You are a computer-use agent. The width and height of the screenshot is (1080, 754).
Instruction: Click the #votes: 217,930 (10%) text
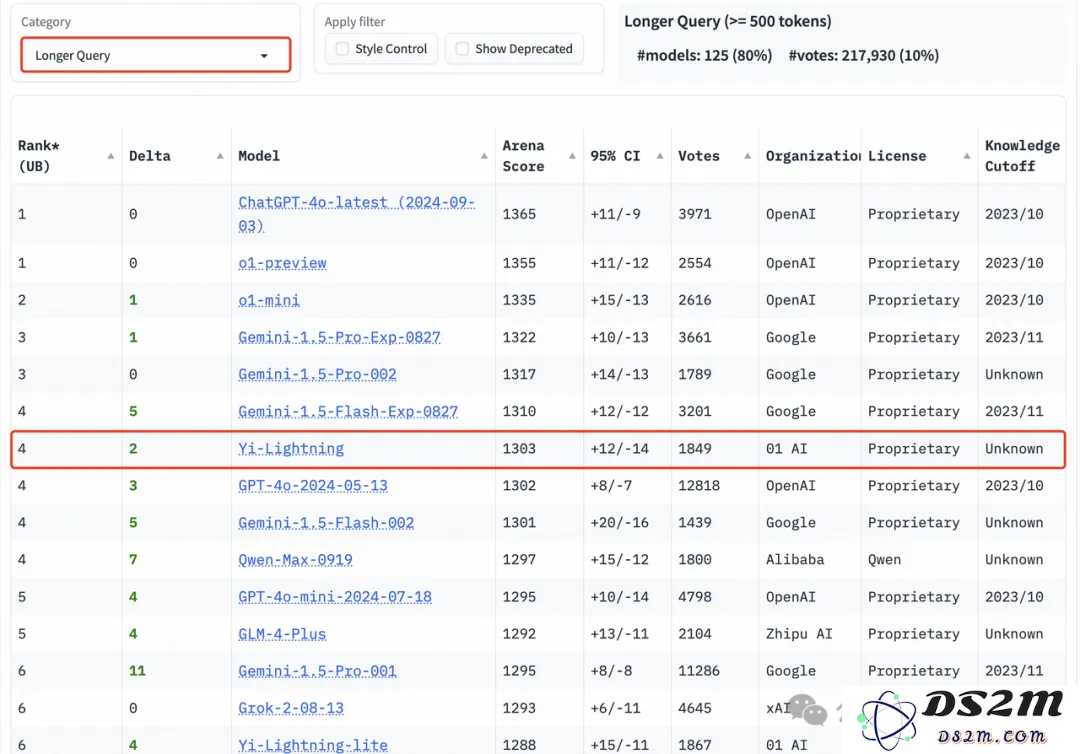(x=864, y=56)
